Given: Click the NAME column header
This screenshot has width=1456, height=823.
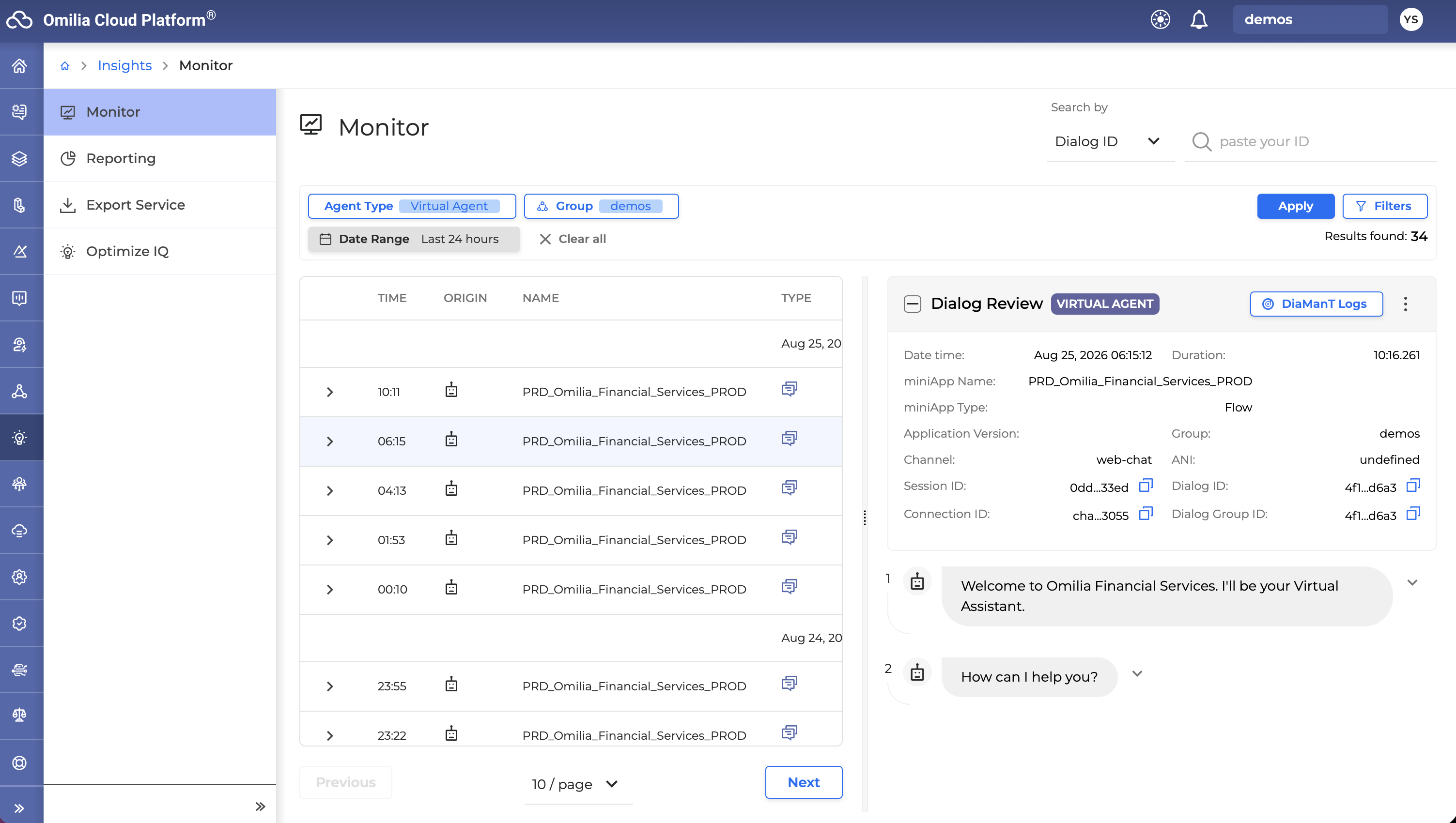Looking at the screenshot, I should tap(540, 298).
